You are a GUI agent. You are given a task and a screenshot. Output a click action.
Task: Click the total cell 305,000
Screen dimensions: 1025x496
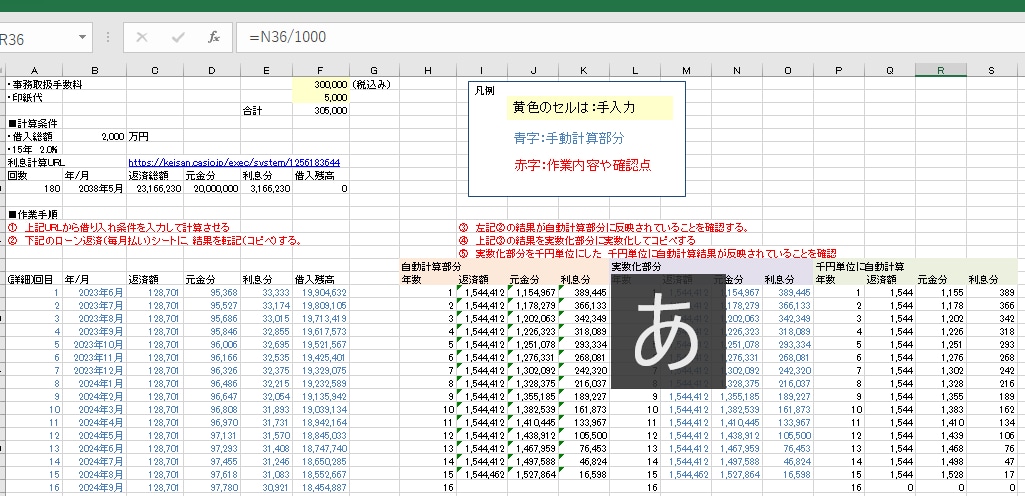[320, 110]
